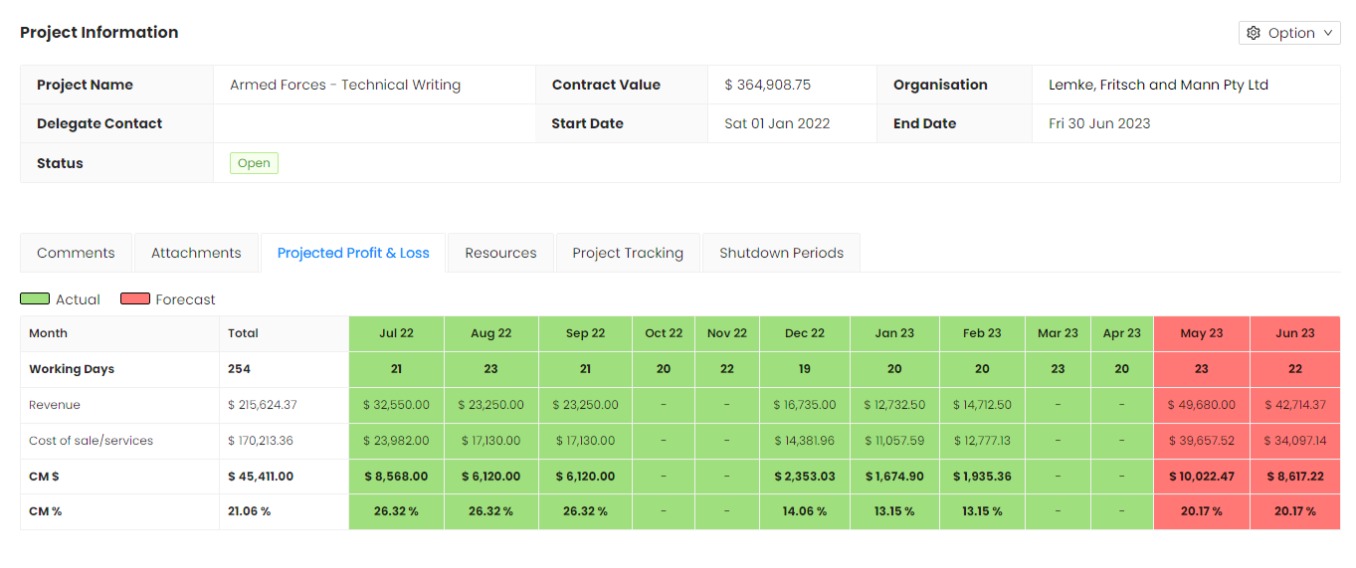
Task: Click project name Armed Forces - Technical Writing
Action: coord(345,85)
